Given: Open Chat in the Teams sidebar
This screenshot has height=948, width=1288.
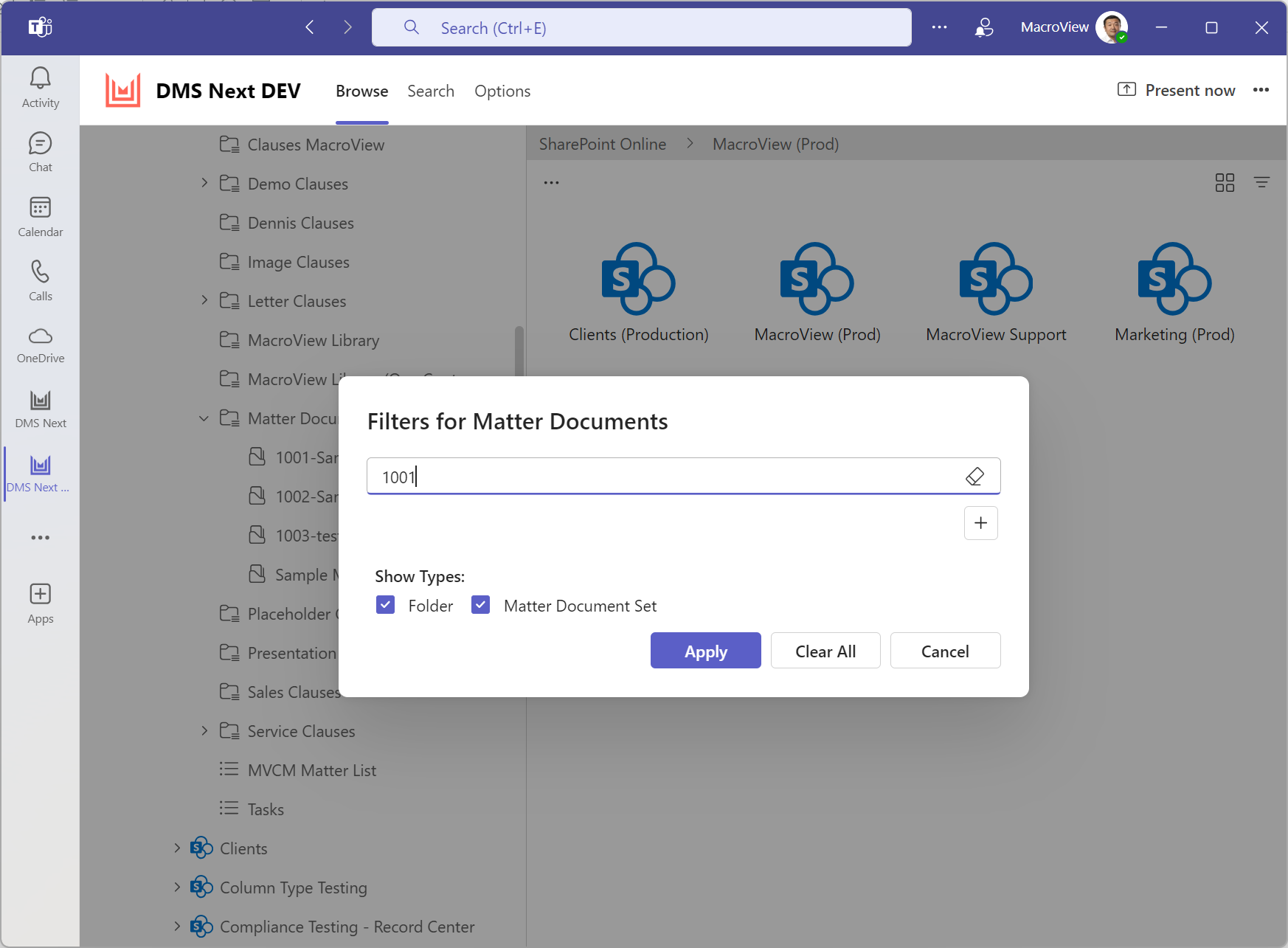Looking at the screenshot, I should click(x=40, y=152).
